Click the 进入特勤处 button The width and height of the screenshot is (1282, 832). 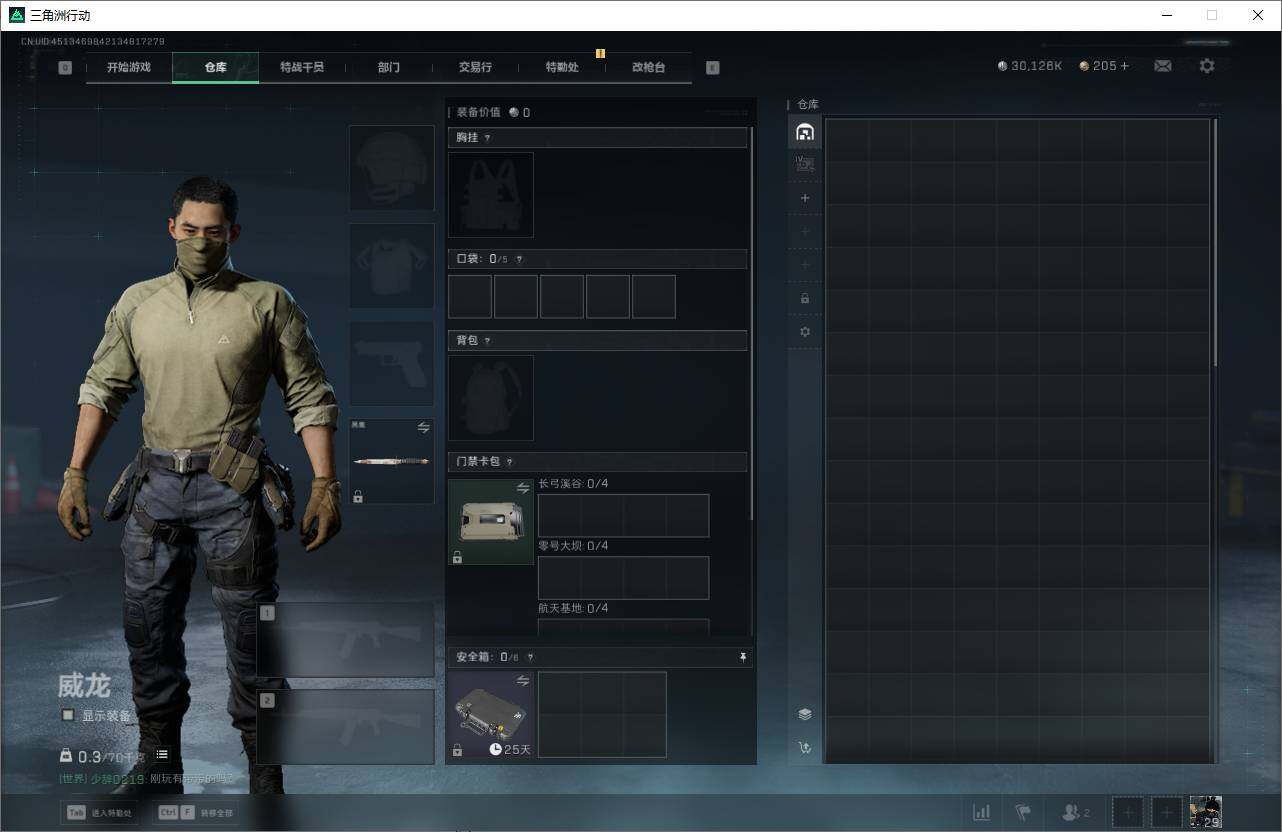click(x=100, y=813)
